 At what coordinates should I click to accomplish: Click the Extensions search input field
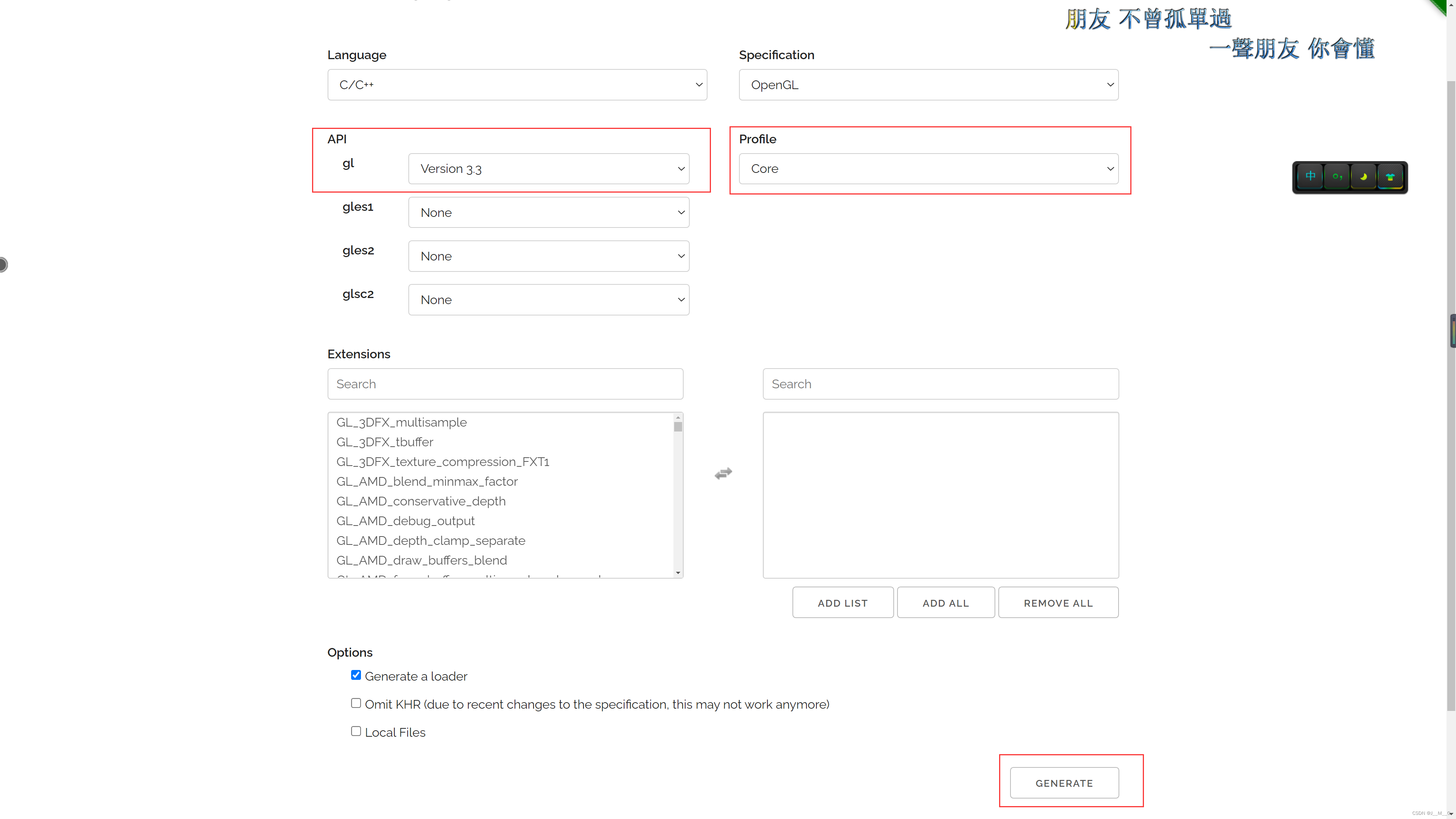coord(505,384)
